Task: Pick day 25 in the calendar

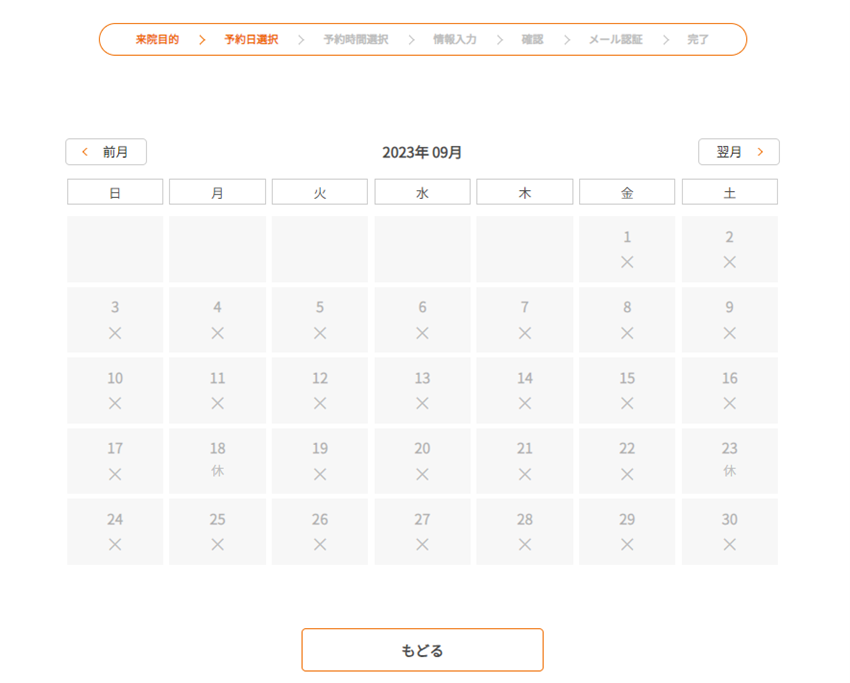Action: [x=217, y=532]
